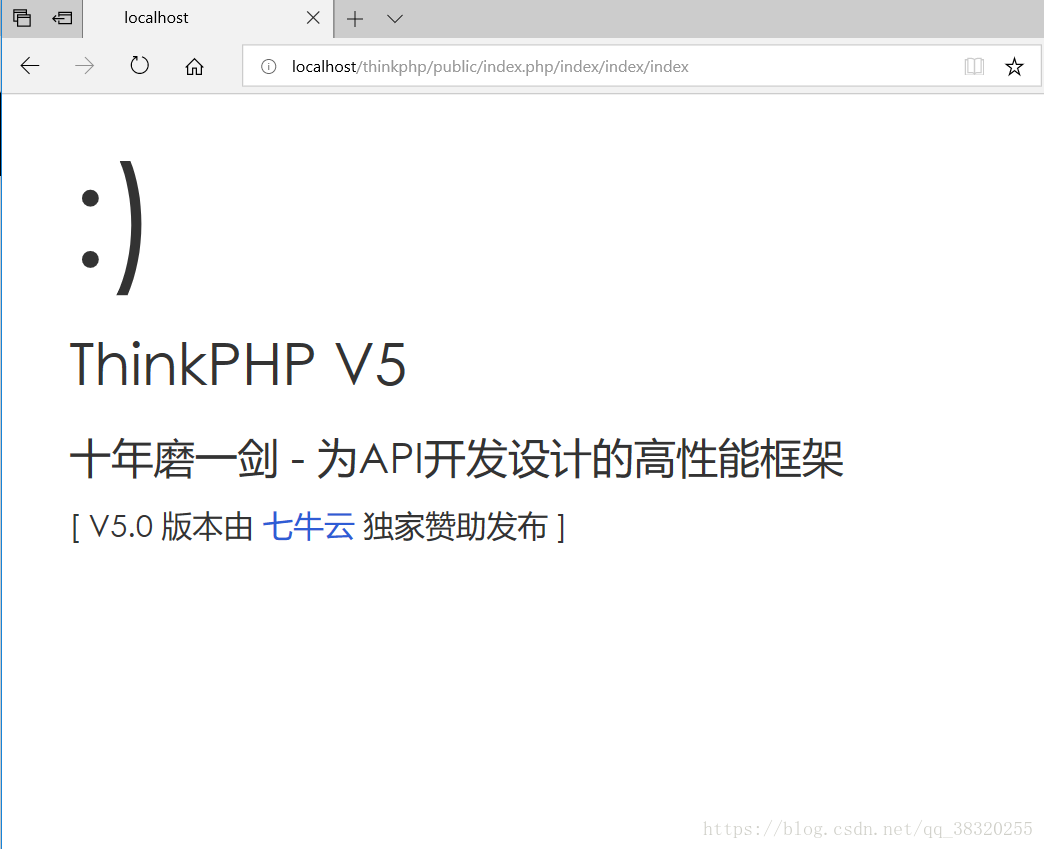Expand the tab preview chevron
1044x849 pixels.
click(395, 19)
